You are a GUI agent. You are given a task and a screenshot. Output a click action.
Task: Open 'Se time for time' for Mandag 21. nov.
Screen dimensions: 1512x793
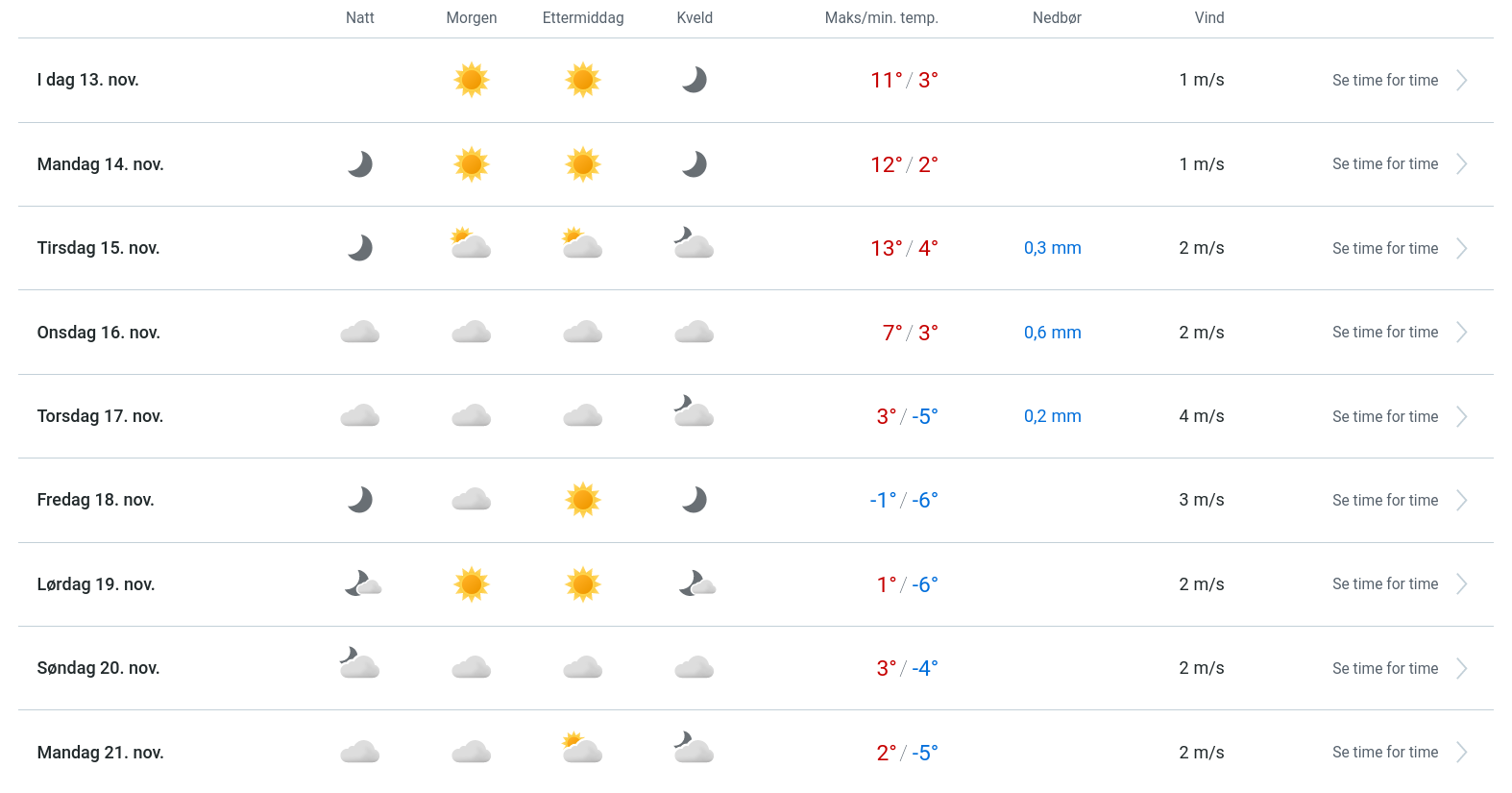tap(1384, 753)
